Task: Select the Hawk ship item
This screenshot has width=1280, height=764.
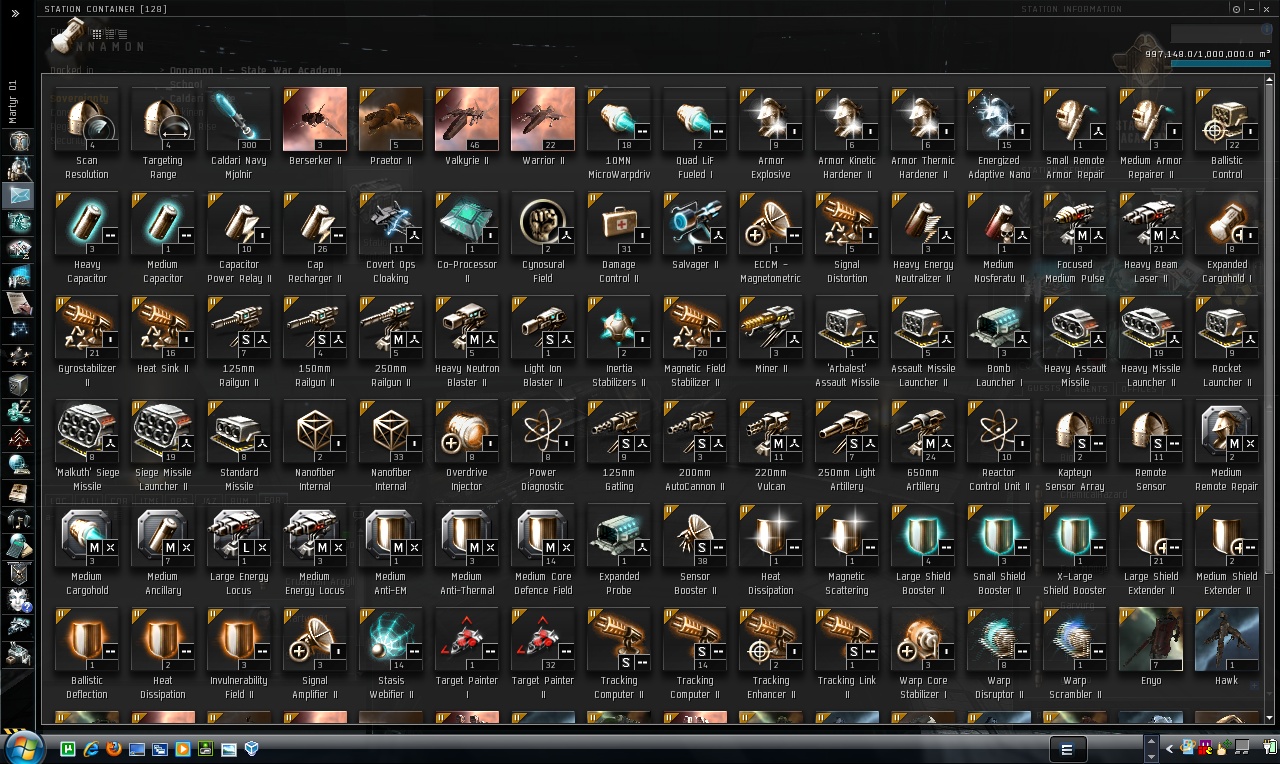Action: pyautogui.click(x=1227, y=639)
